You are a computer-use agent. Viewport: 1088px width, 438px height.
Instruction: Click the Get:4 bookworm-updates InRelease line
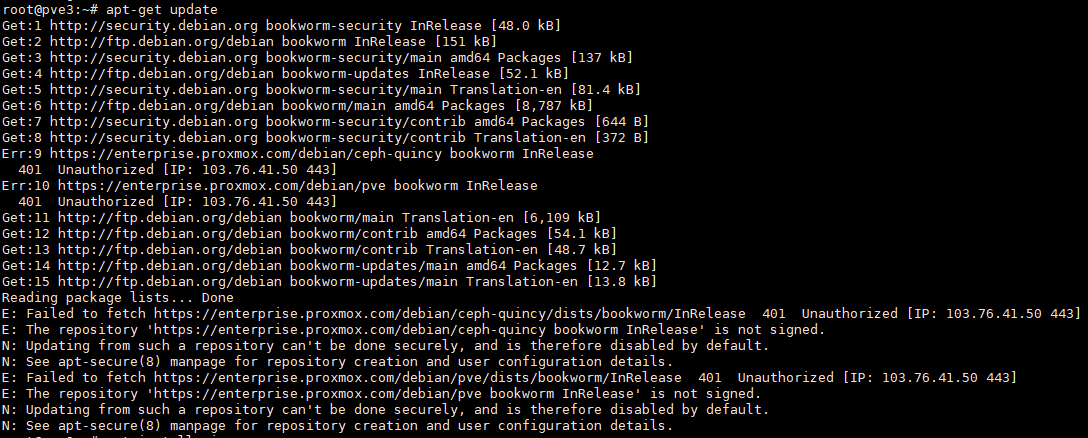tap(285, 74)
